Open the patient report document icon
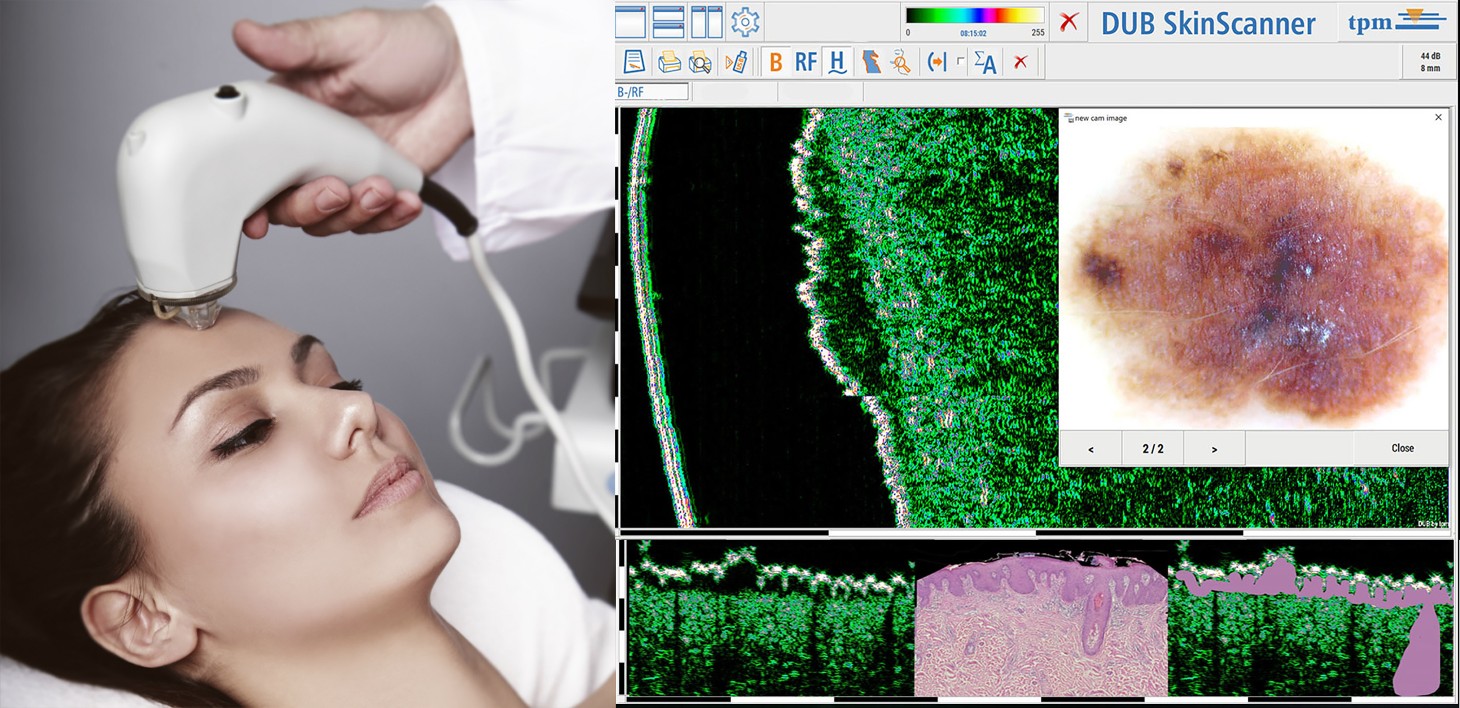Viewport: 1460px width, 708px height. 633,62
